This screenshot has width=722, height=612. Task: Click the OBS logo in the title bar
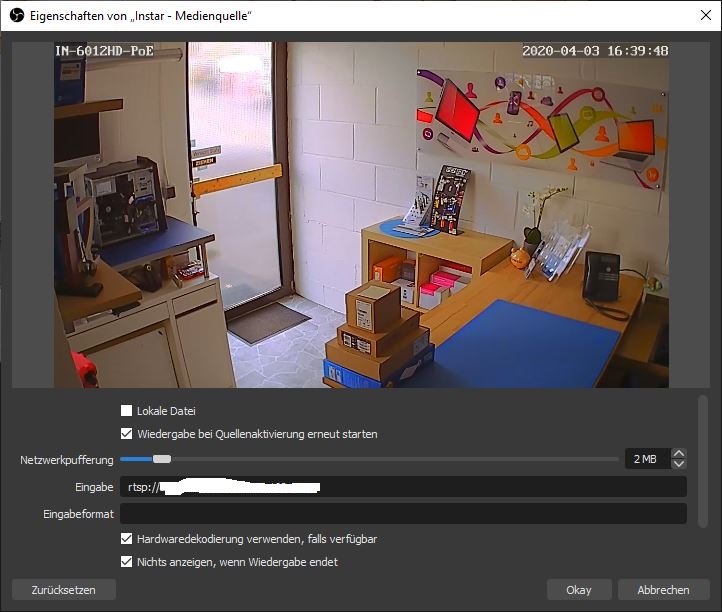[16, 15]
